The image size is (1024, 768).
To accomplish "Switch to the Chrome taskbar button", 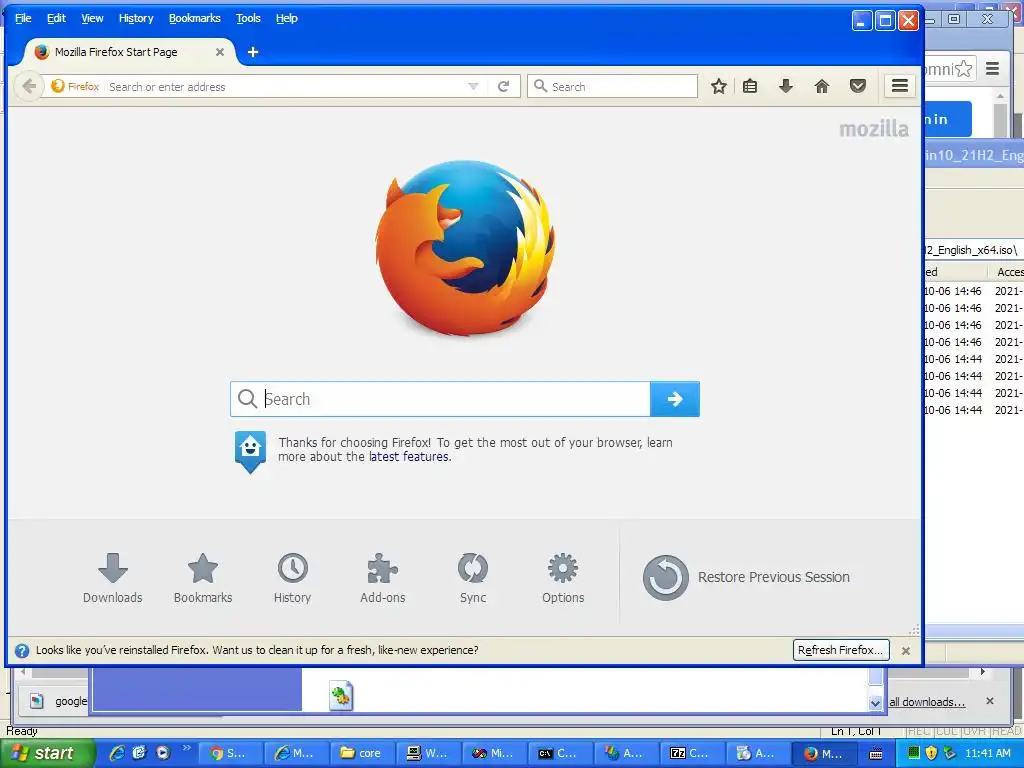I will (230, 753).
